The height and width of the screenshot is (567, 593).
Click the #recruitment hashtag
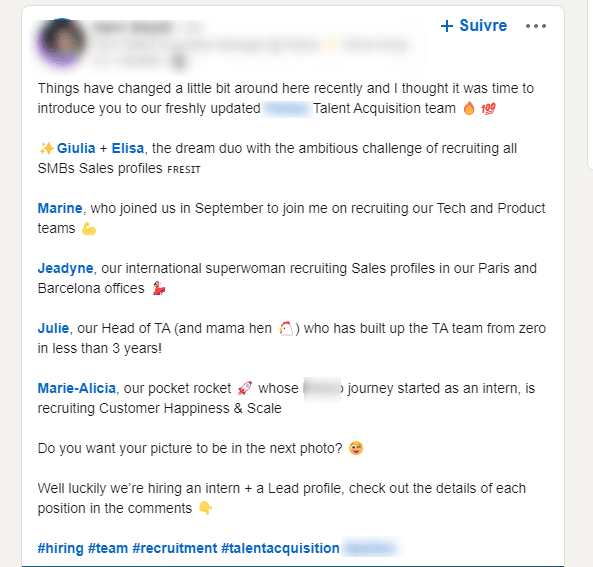point(175,548)
